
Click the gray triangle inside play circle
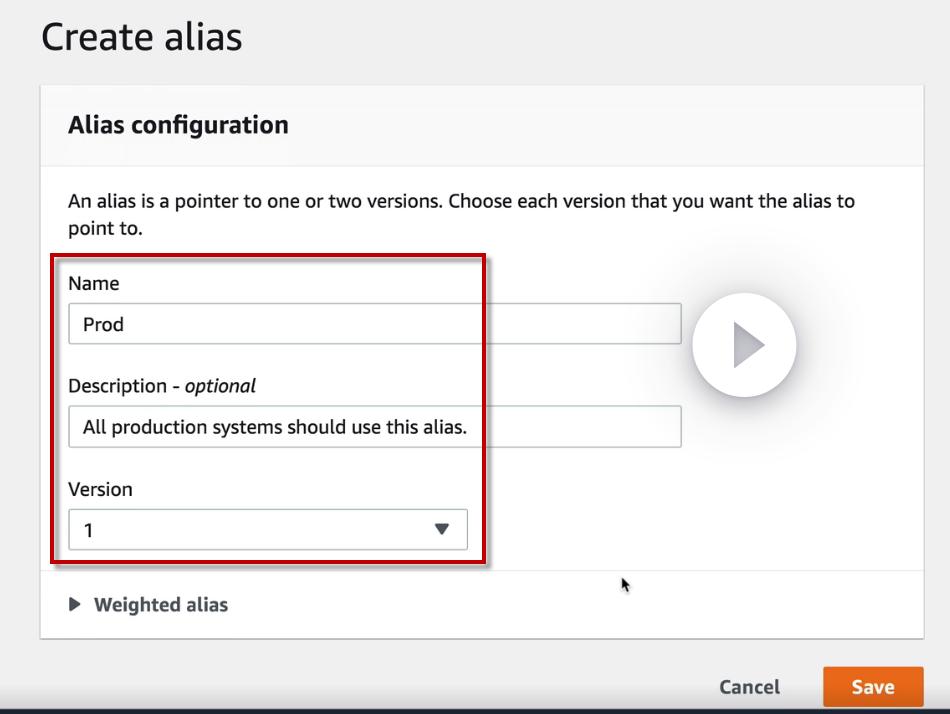coord(747,345)
